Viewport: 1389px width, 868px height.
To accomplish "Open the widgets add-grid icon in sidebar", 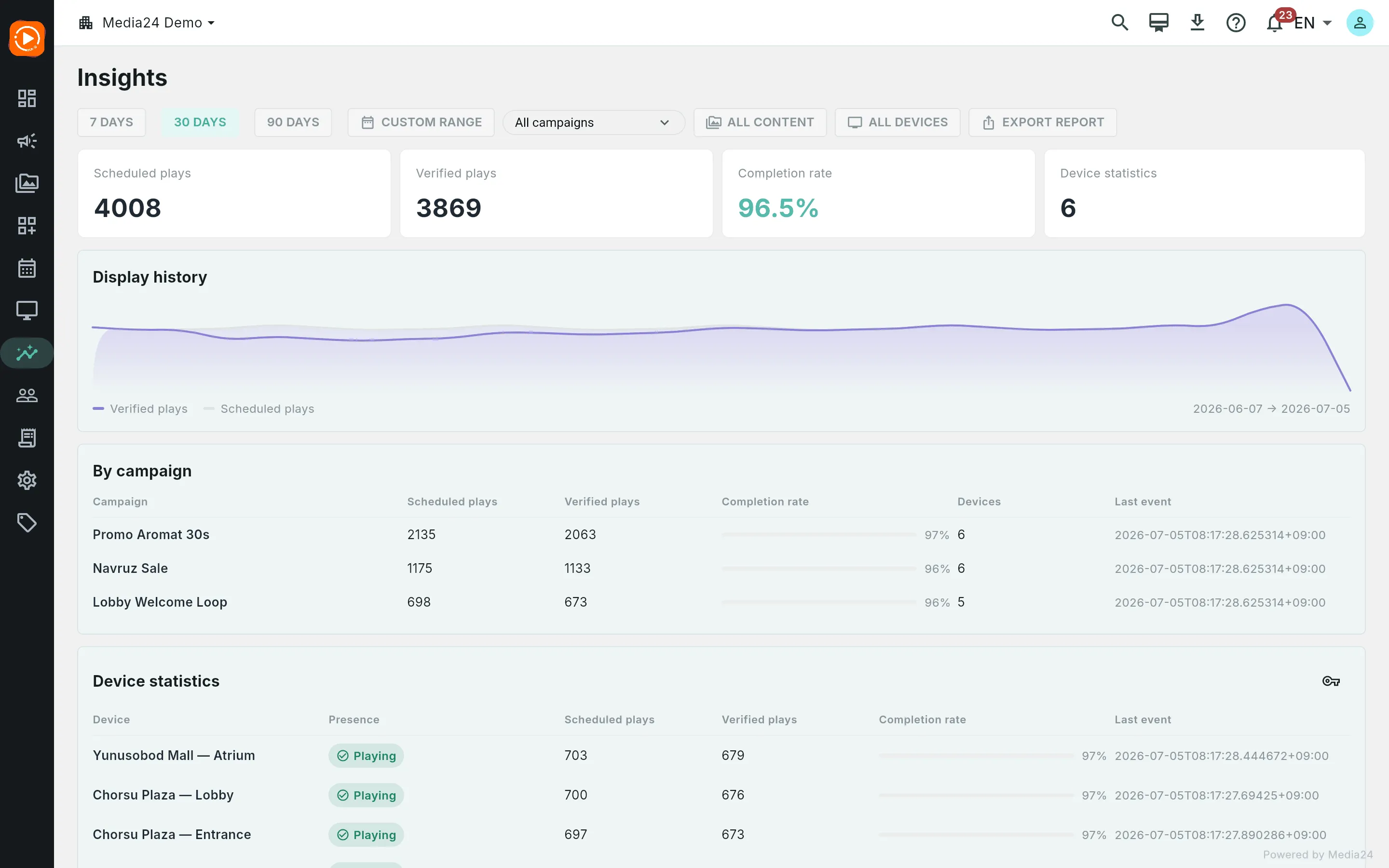I will tap(27, 226).
